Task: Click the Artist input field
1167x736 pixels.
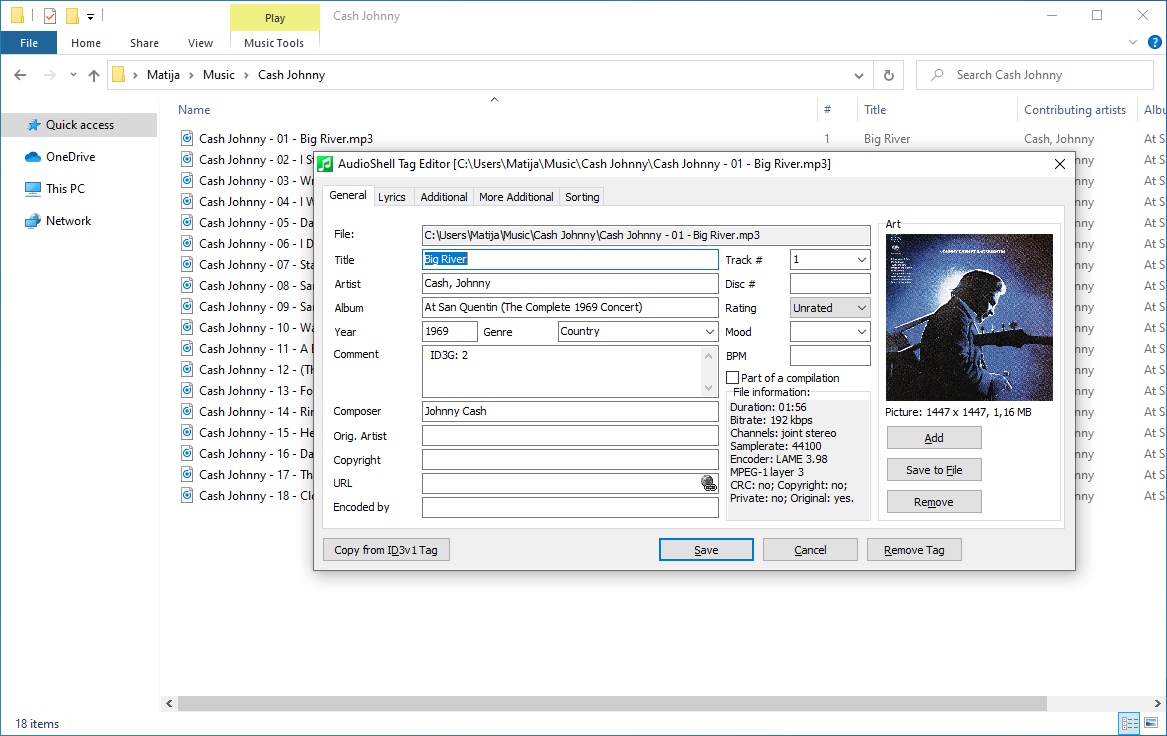Action: tap(570, 284)
